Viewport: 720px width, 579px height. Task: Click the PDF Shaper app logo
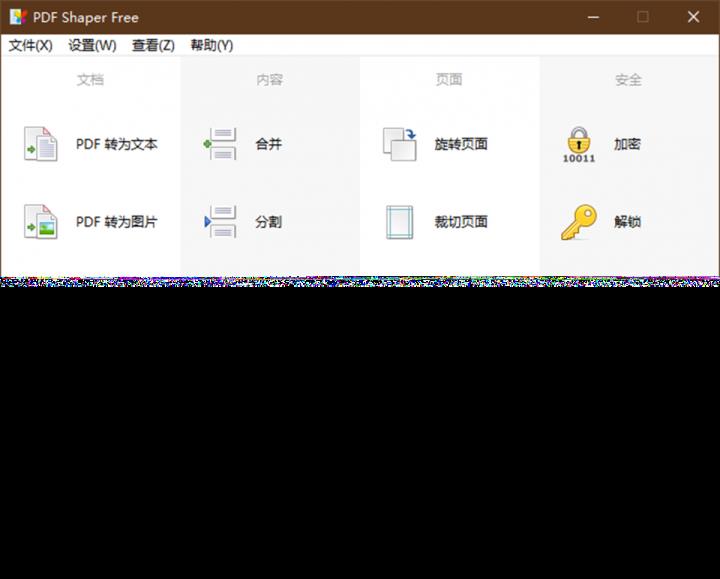pyautogui.click(x=18, y=17)
